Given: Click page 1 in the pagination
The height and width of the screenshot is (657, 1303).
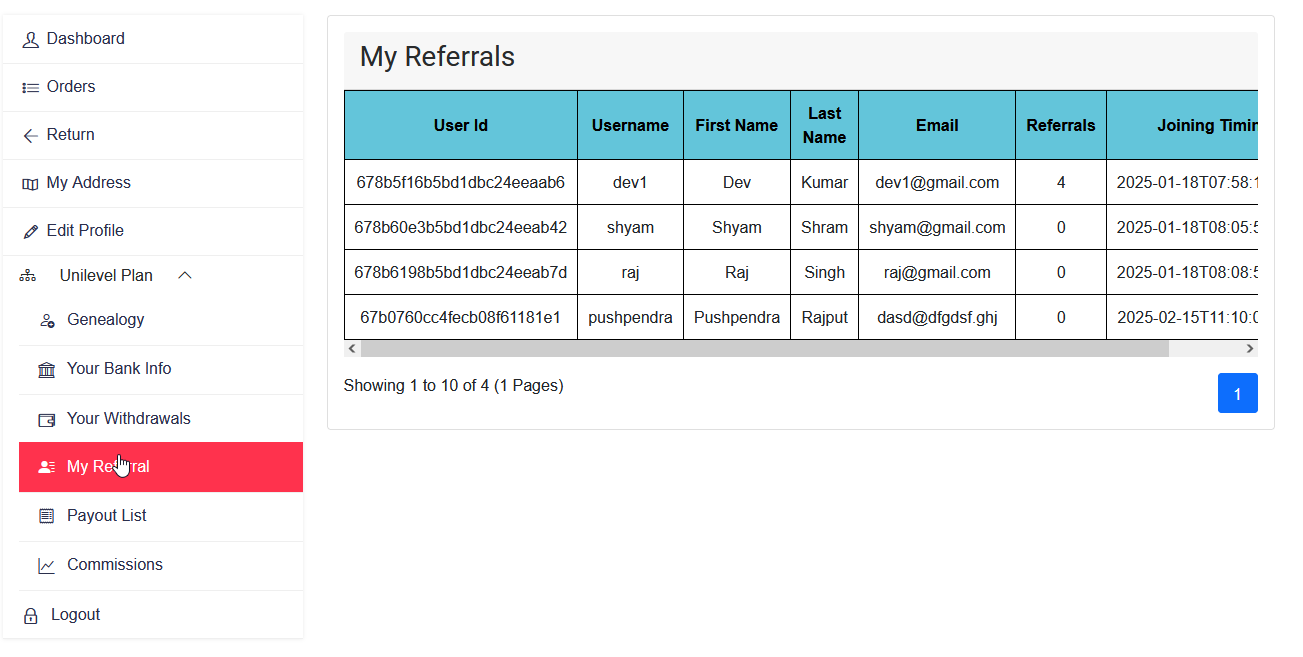Looking at the screenshot, I should point(1237,393).
